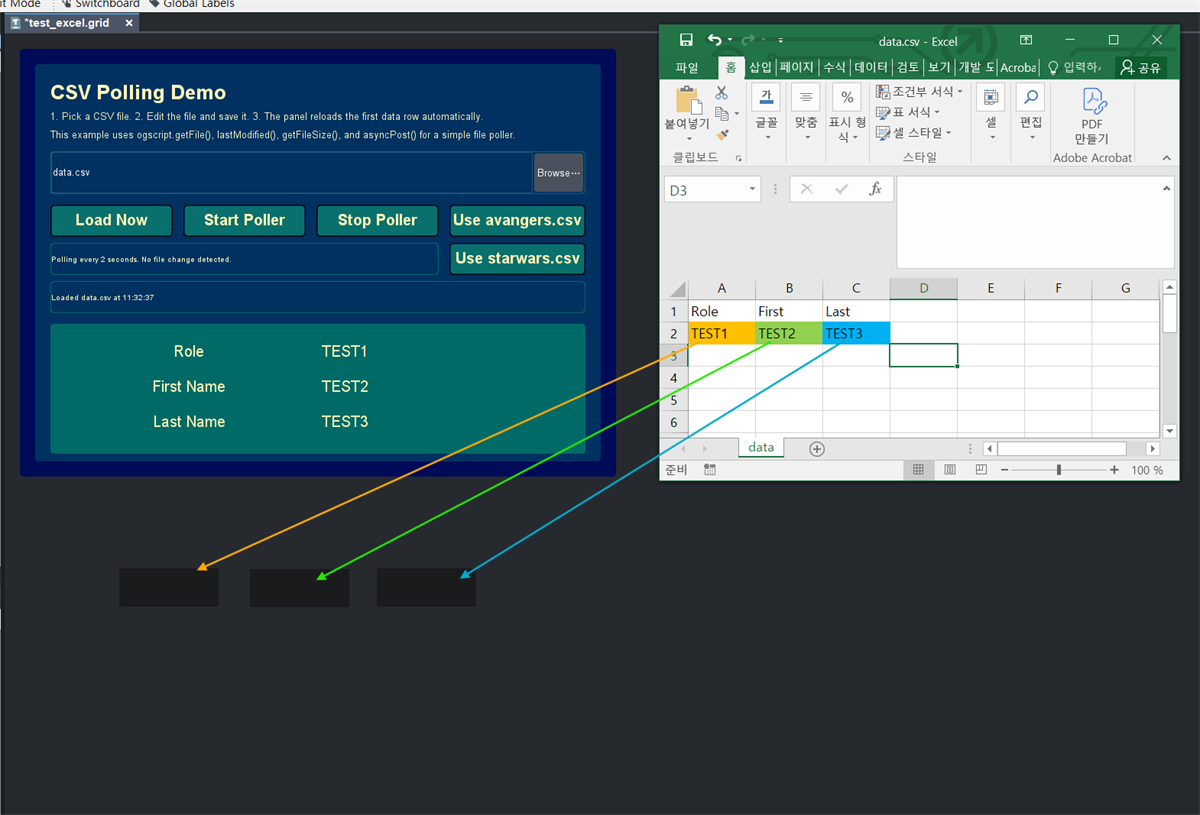This screenshot has width=1200, height=815.
Task: Click Save icon in Excel title bar
Action: [x=686, y=40]
